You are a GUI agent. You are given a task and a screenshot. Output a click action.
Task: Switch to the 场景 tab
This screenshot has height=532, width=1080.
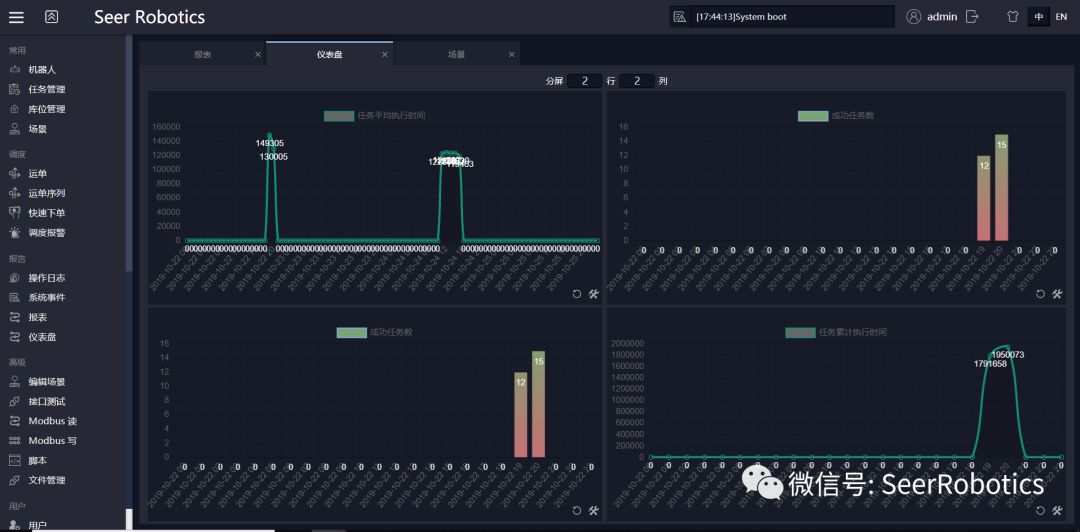456,54
